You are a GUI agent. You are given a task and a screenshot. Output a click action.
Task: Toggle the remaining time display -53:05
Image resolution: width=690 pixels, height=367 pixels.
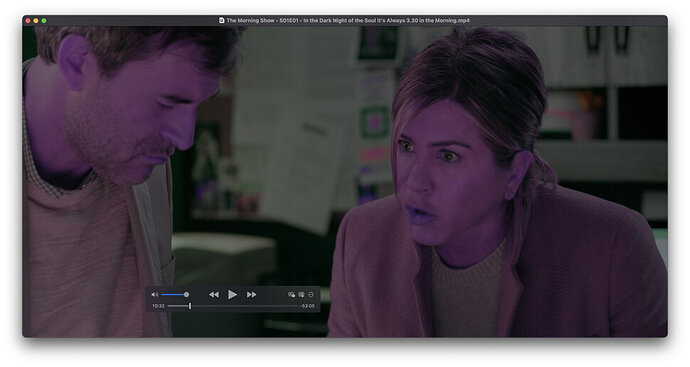click(x=307, y=306)
